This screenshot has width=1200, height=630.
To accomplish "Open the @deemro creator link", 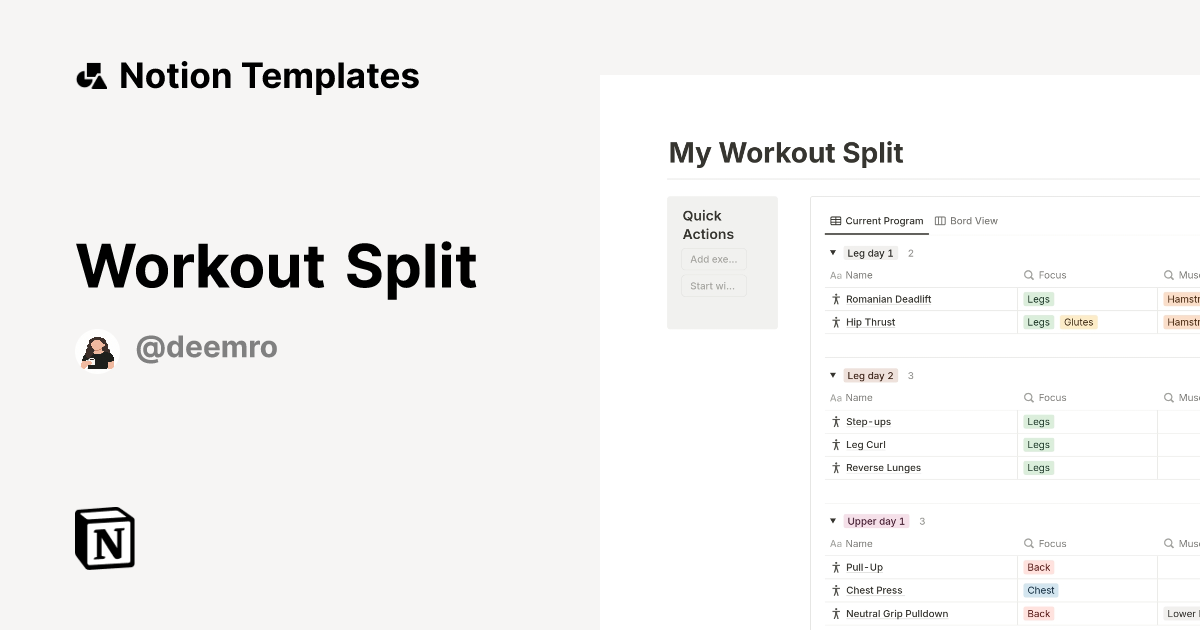I will (206, 346).
